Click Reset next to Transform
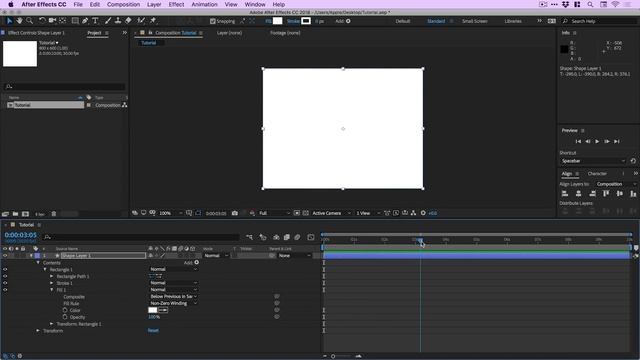 [153, 331]
